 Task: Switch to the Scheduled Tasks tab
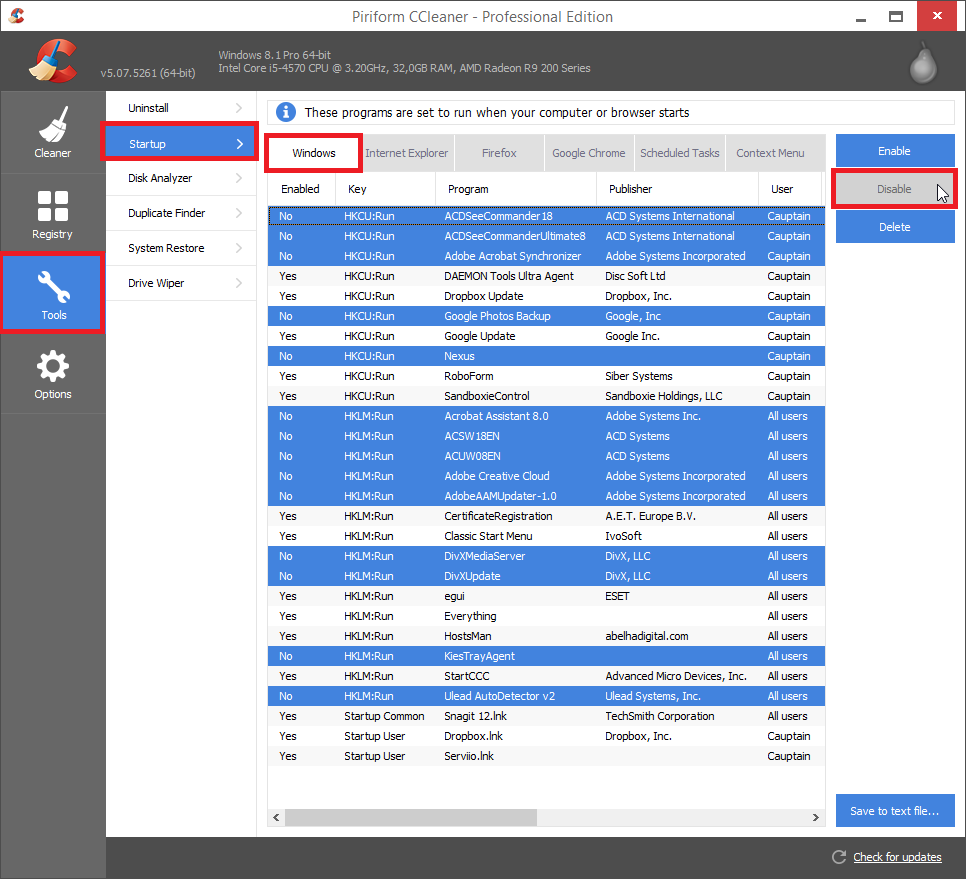(680, 153)
